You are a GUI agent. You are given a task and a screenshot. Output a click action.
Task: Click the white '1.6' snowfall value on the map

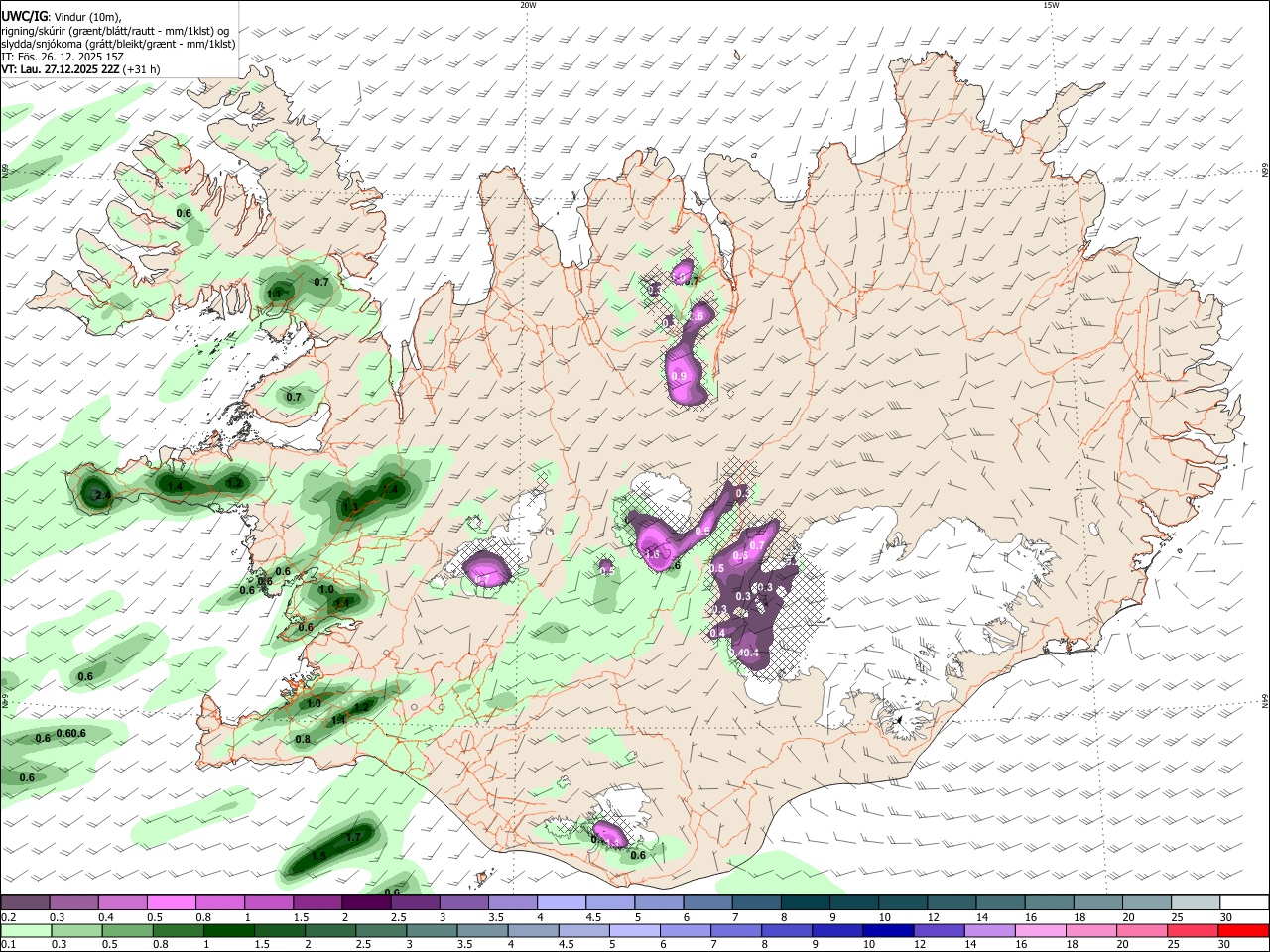point(652,555)
